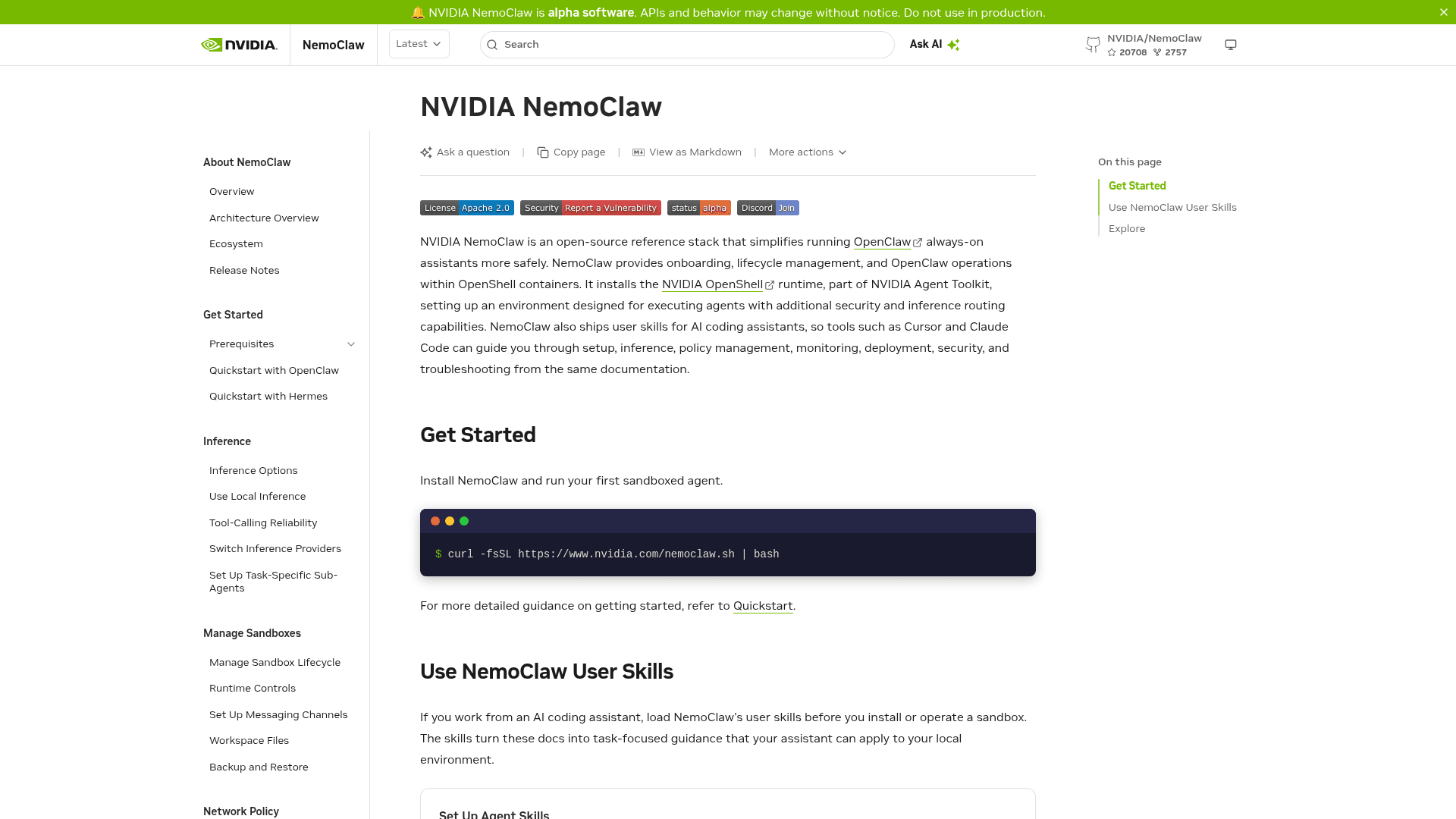1456x819 pixels.
Task: Click the GitHub forks count 2757
Action: 1170,52
